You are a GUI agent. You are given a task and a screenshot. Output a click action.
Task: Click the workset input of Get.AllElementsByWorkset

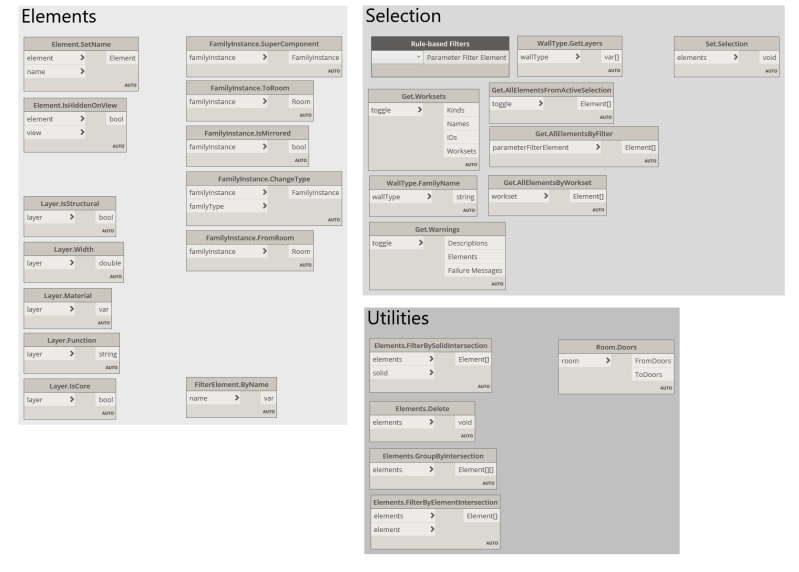pos(519,196)
